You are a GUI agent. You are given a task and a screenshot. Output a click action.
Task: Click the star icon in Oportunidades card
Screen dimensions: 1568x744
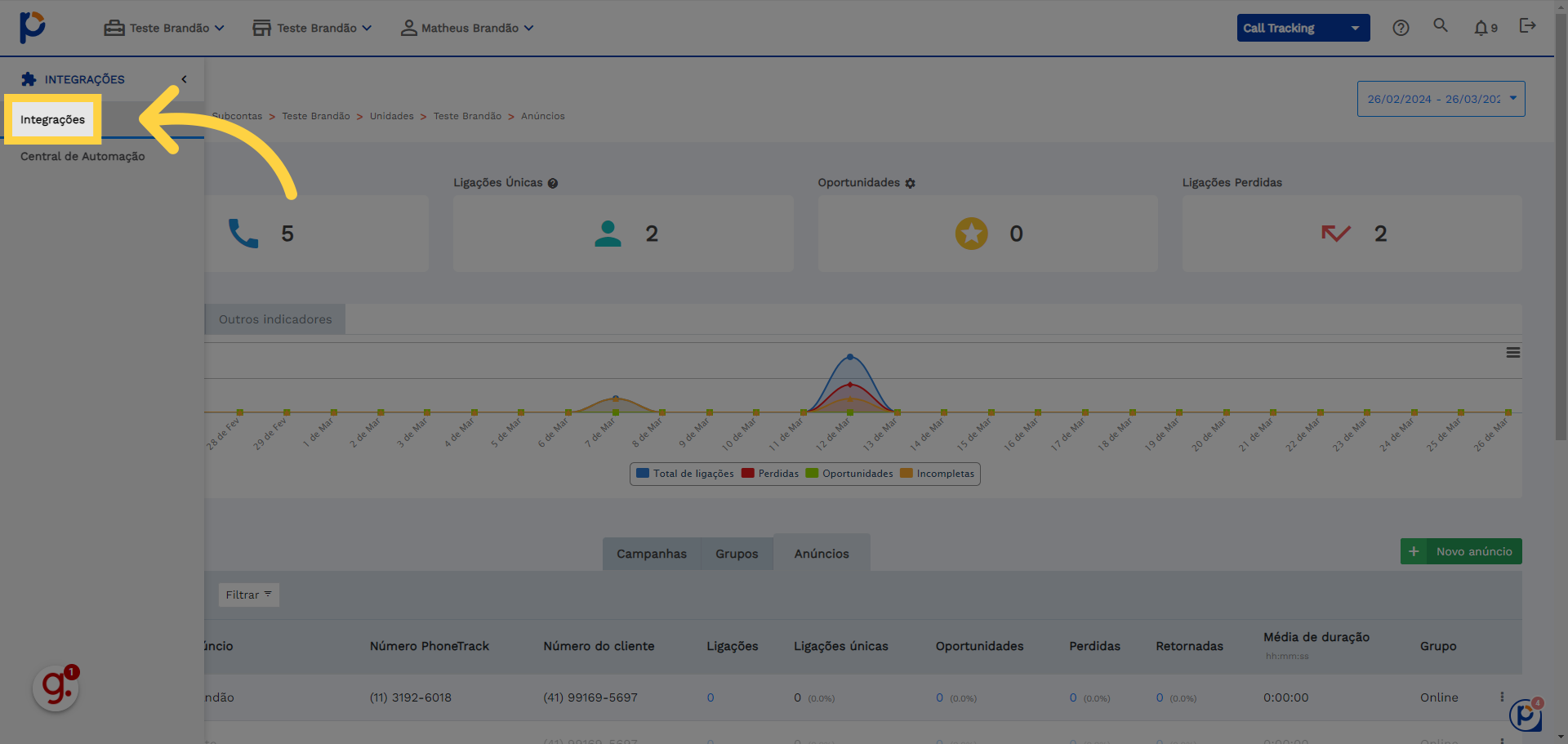pyautogui.click(x=972, y=234)
